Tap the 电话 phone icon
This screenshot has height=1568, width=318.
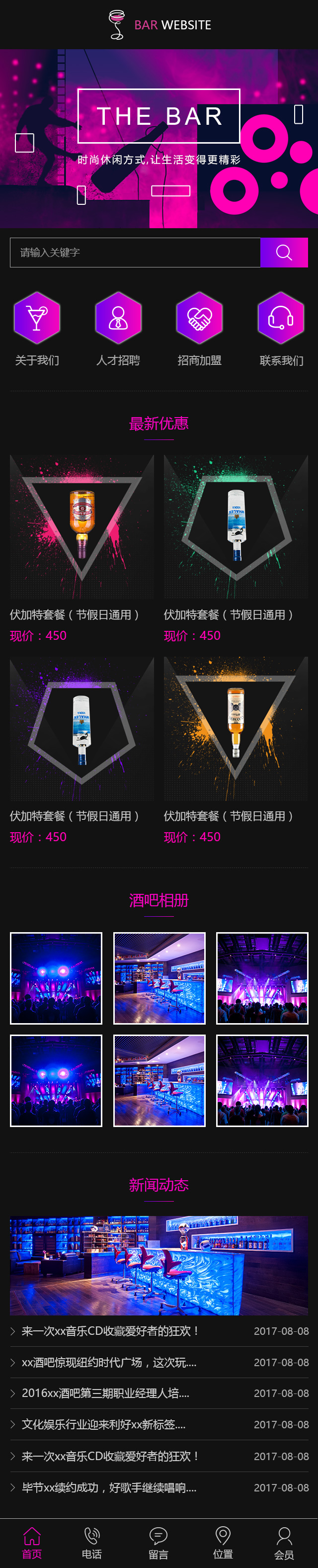[92, 1535]
